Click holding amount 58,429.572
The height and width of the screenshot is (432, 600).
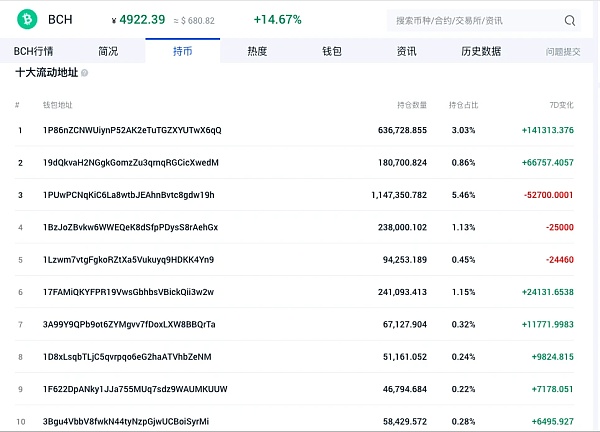405,421
